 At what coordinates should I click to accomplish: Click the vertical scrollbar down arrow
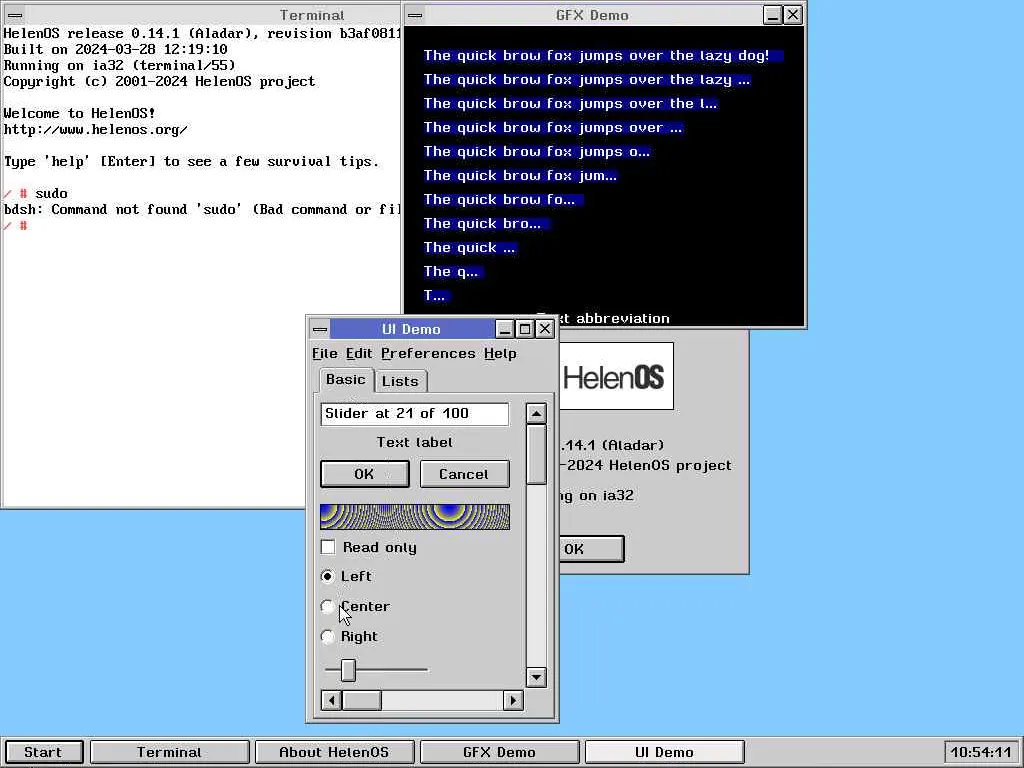536,677
